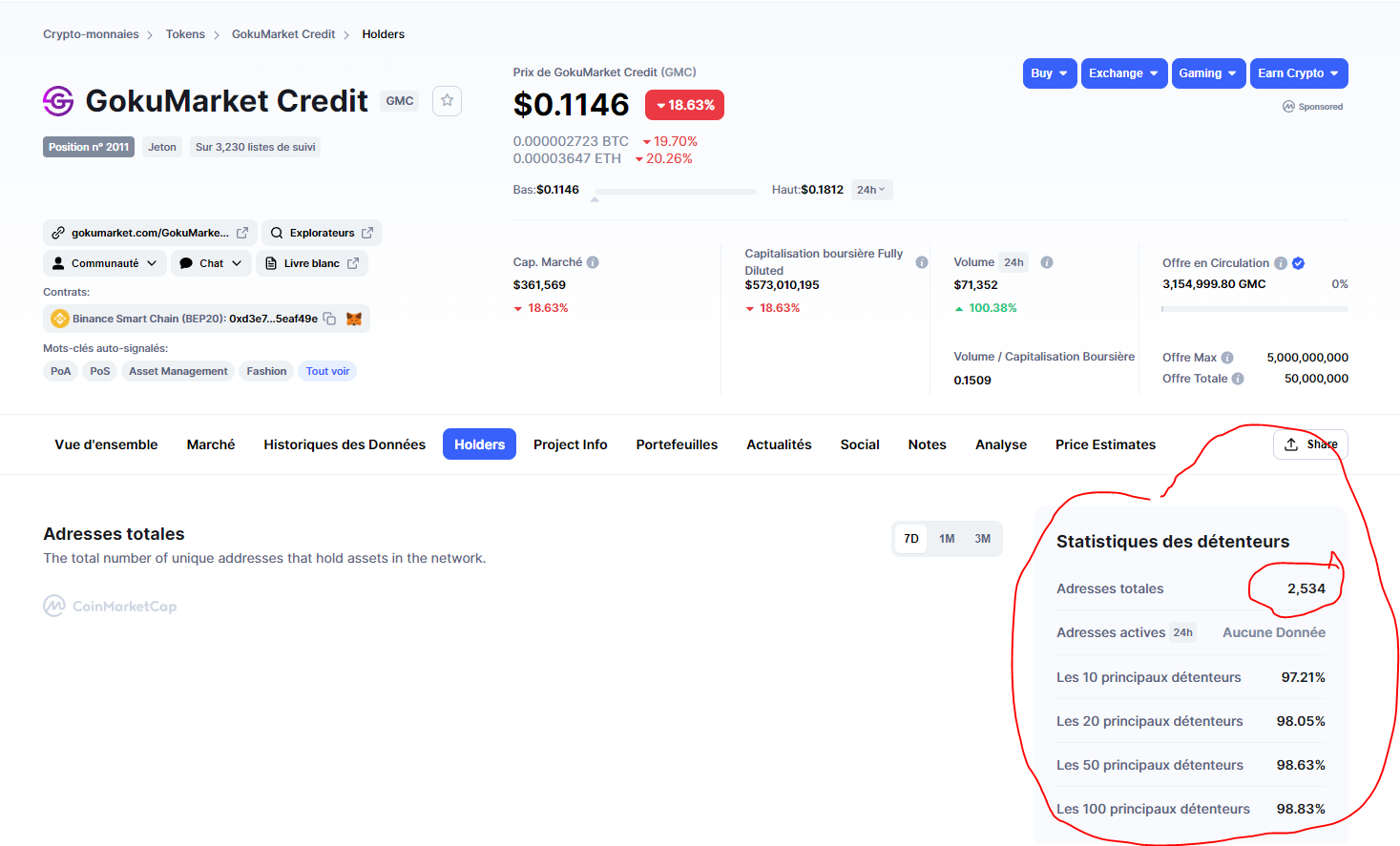Image resolution: width=1400 pixels, height=846 pixels.
Task: Open Price Estimates tab
Action: (x=1105, y=444)
